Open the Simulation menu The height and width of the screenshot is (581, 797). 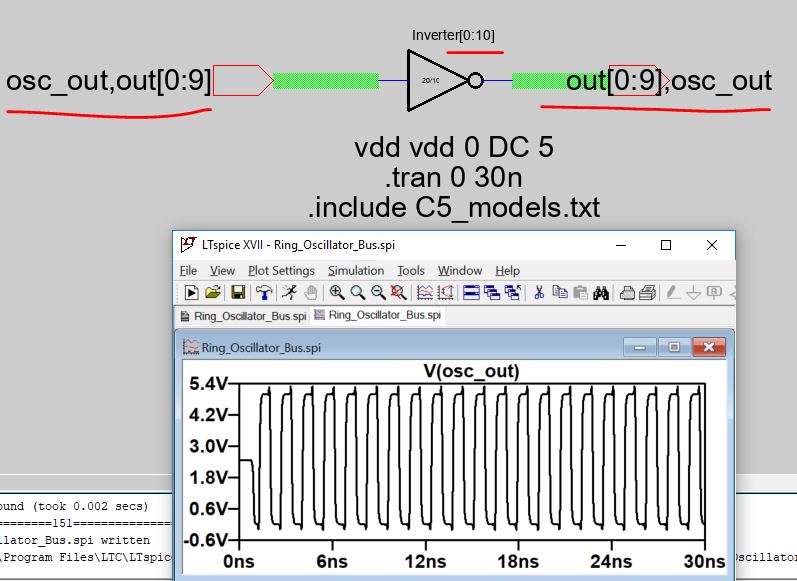[x=355, y=270]
